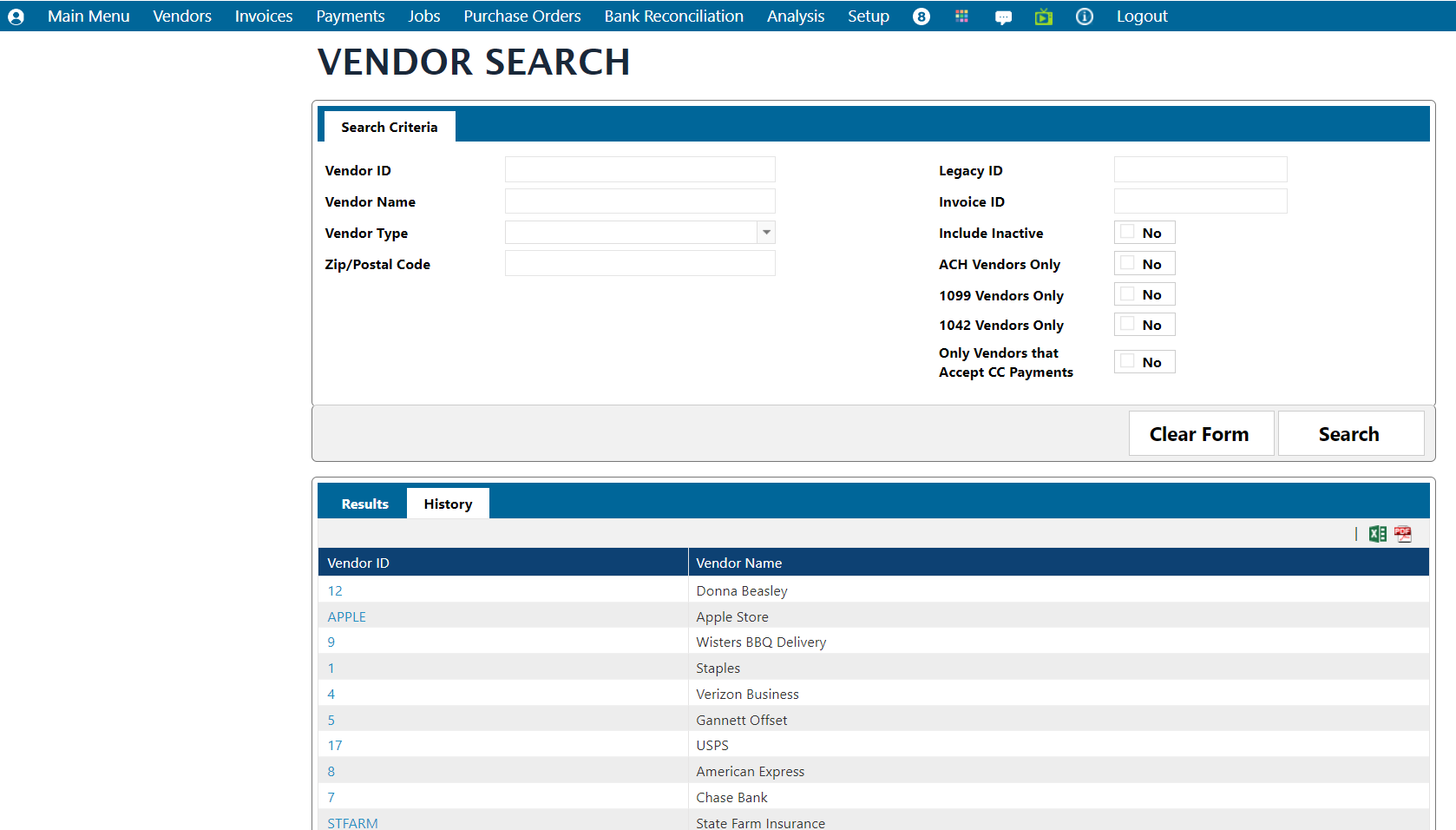Open the number 8 notification badge

tap(921, 16)
